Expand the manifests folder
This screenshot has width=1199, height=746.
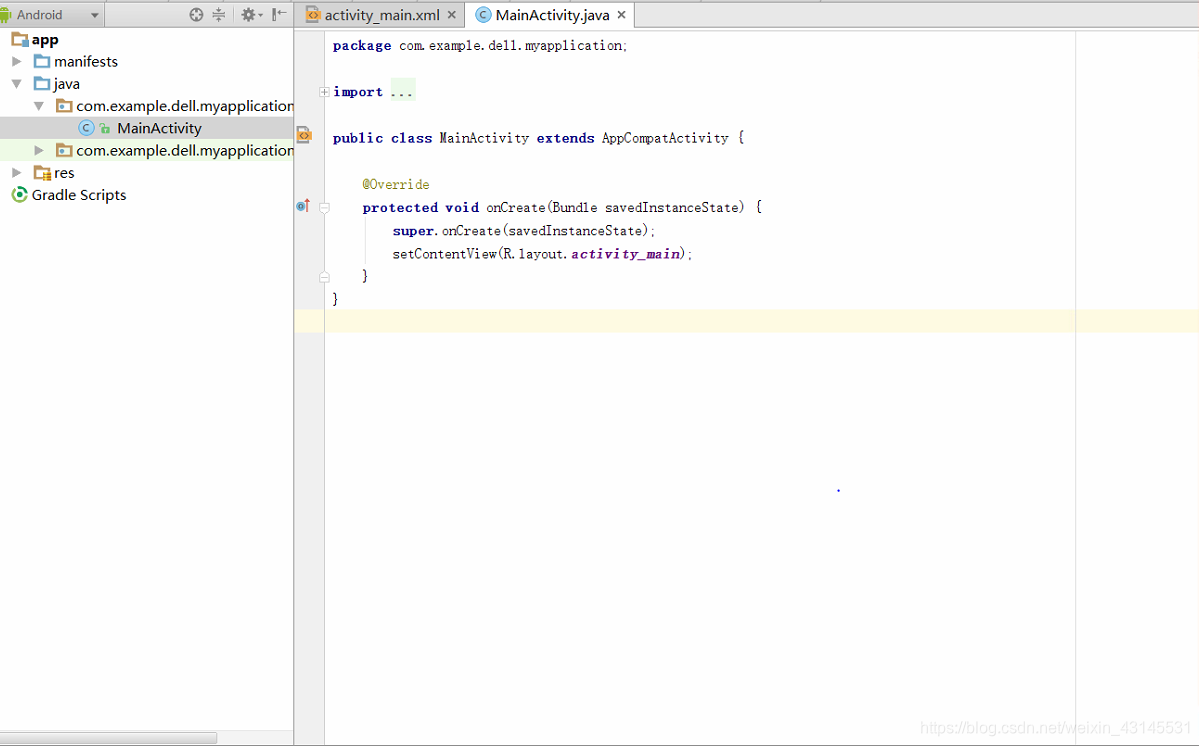click(16, 61)
